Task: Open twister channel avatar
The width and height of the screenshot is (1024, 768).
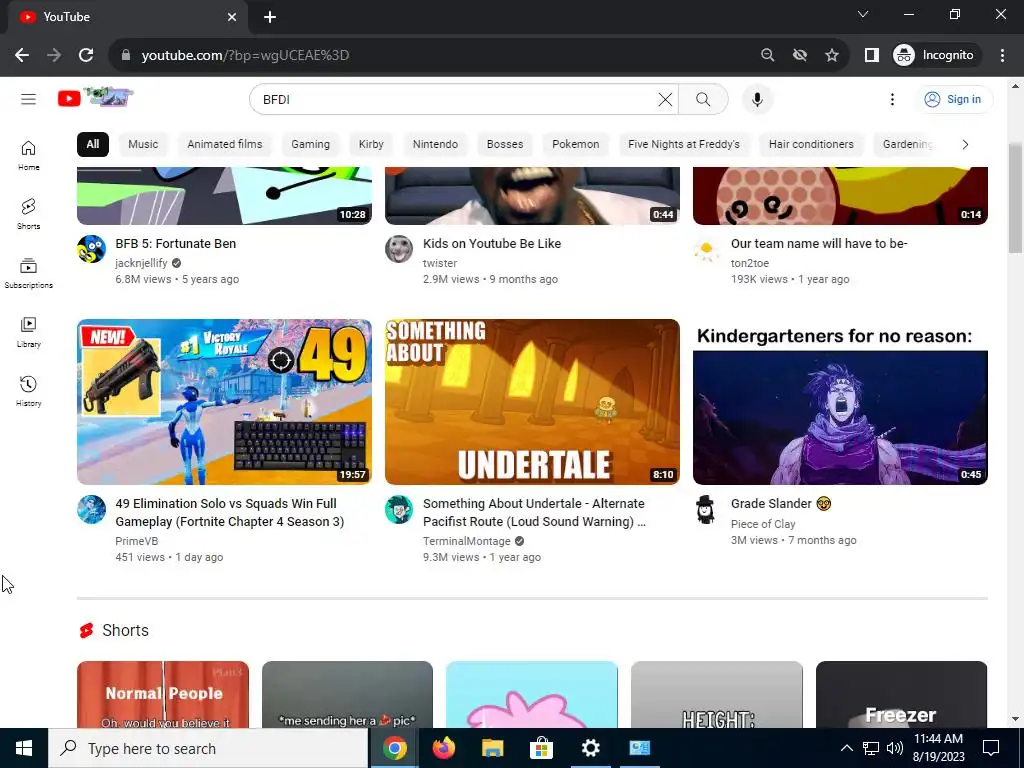Action: click(x=398, y=249)
